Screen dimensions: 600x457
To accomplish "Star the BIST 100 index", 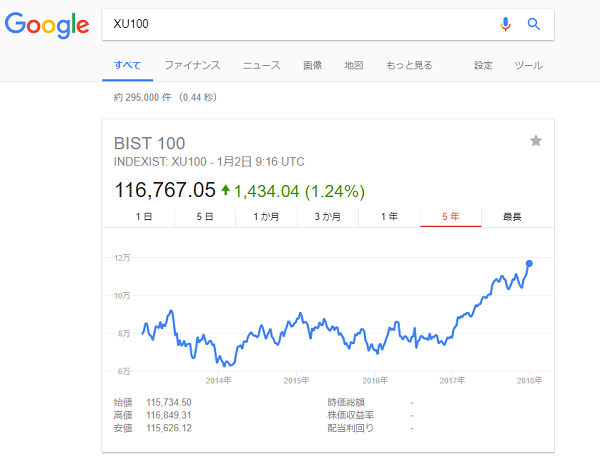I will [536, 141].
